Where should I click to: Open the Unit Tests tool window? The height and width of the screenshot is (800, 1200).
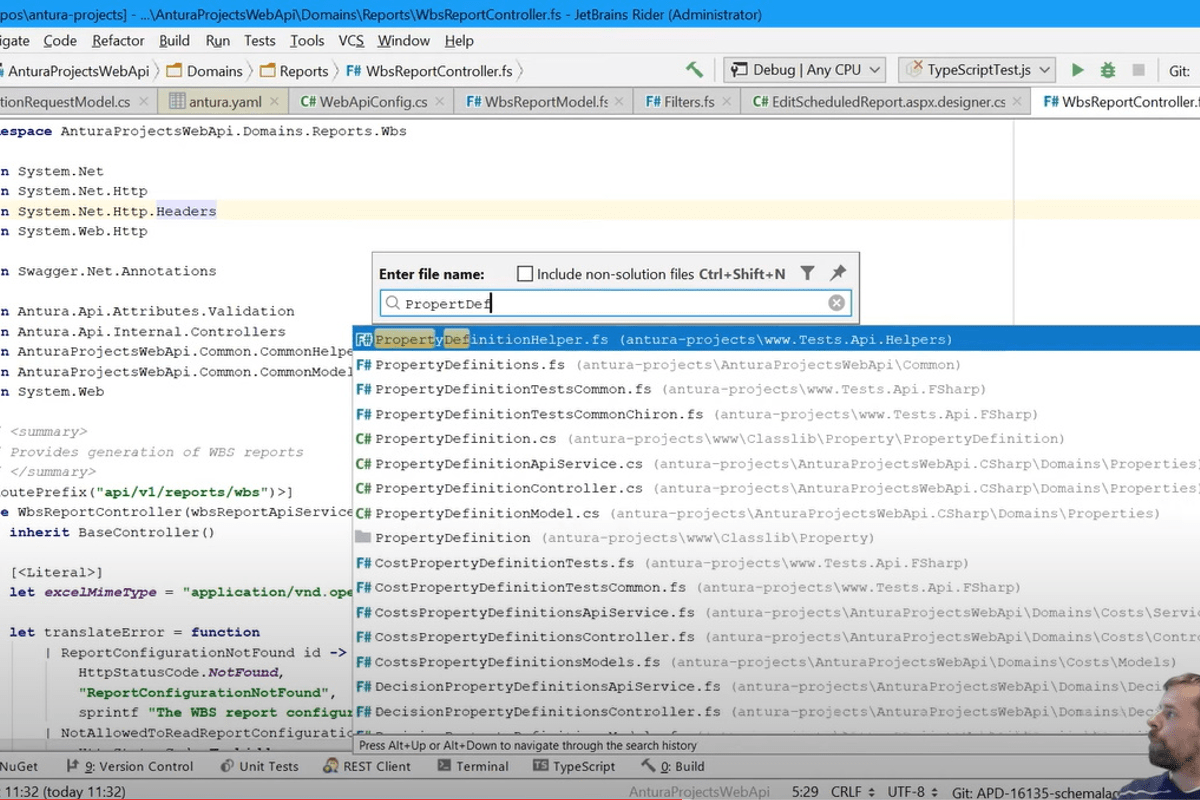pos(259,766)
